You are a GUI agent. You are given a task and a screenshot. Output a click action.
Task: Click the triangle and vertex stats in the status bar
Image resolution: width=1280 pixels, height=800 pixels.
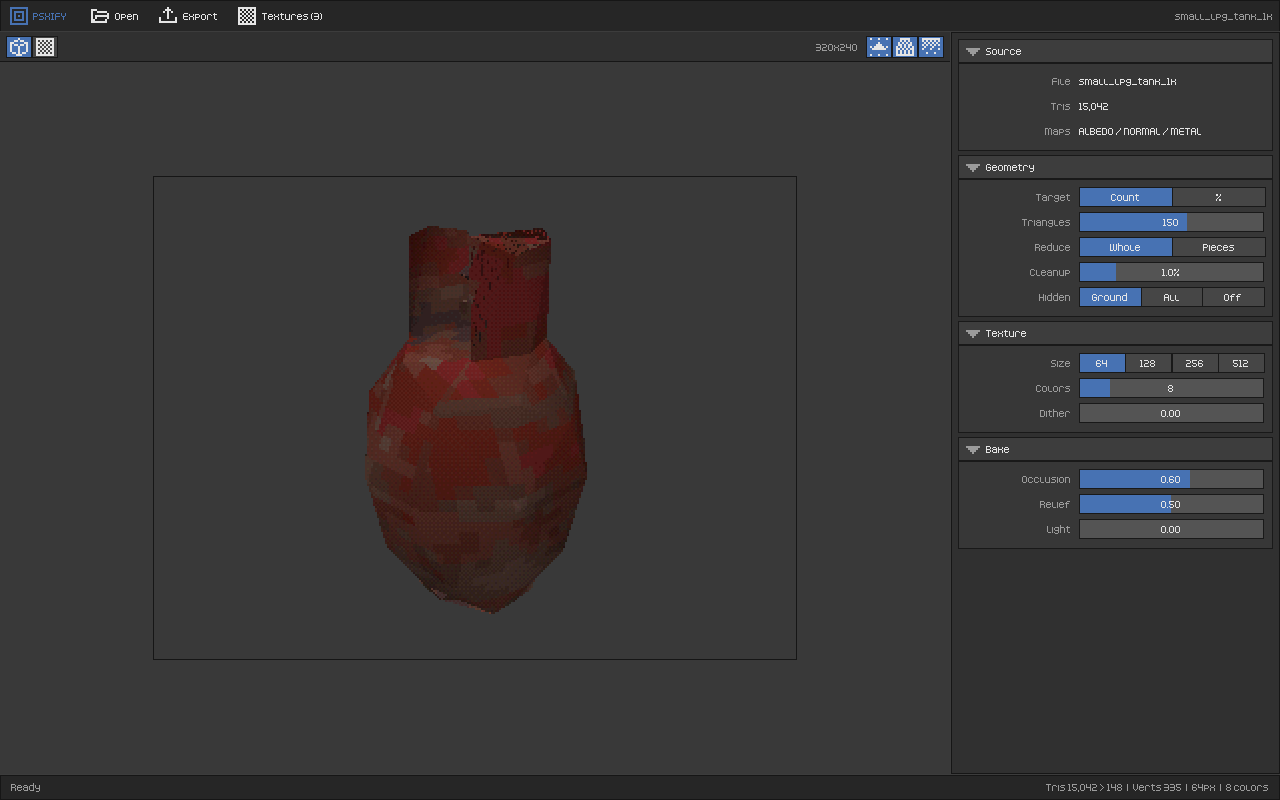click(1113, 788)
